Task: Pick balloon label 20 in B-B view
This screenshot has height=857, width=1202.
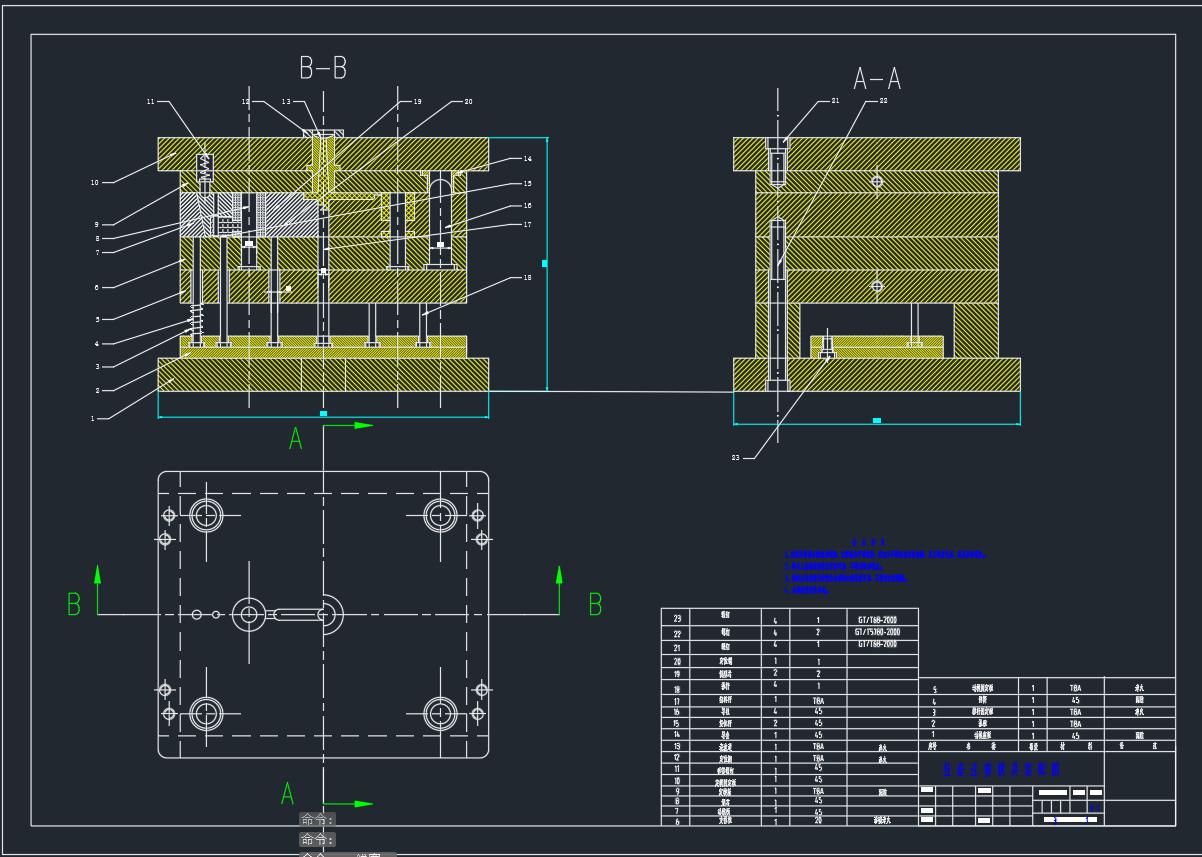Action: click(467, 101)
